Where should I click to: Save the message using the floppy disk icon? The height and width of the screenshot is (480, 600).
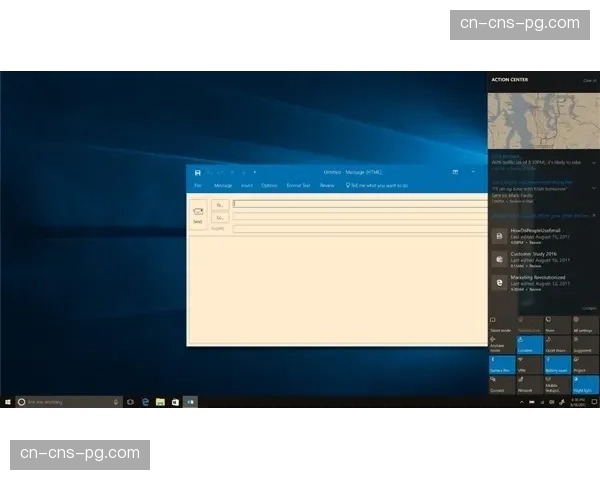click(x=198, y=173)
